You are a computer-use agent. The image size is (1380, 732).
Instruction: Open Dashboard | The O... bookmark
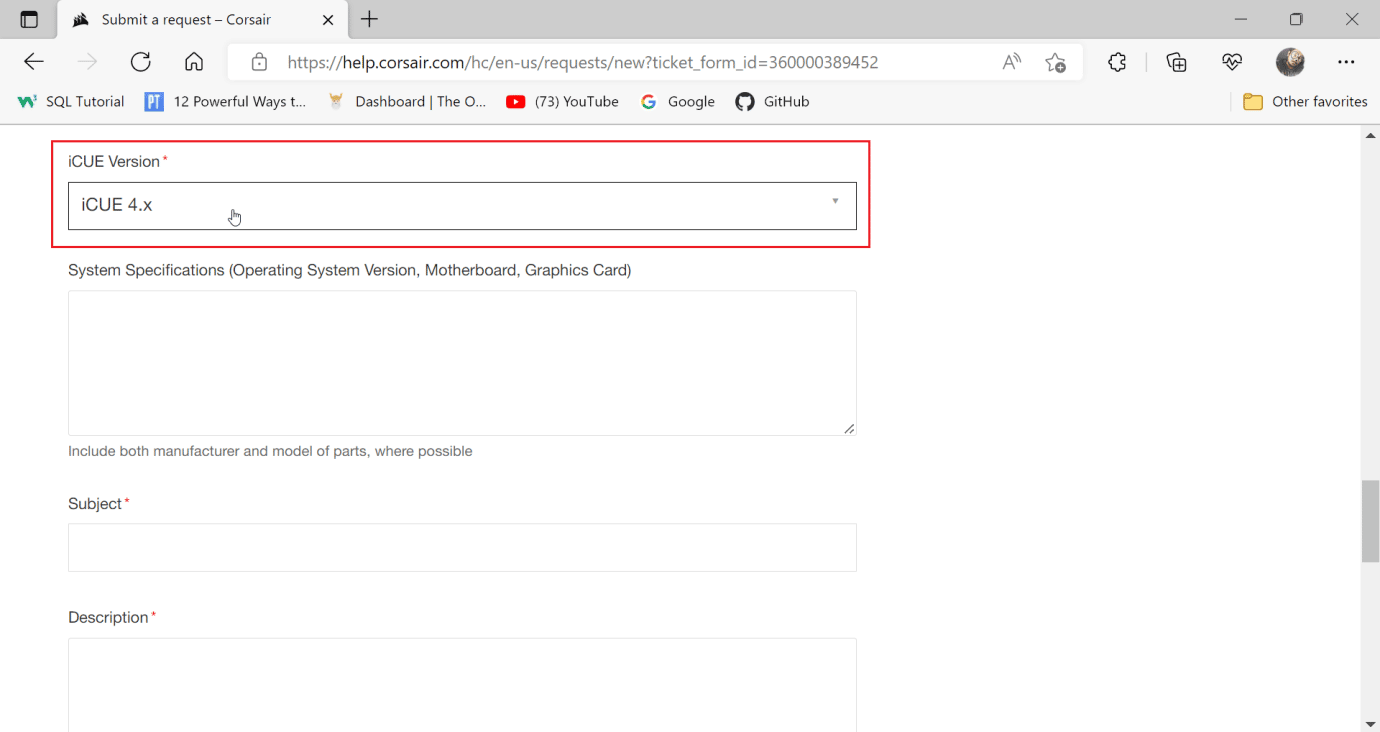click(407, 101)
